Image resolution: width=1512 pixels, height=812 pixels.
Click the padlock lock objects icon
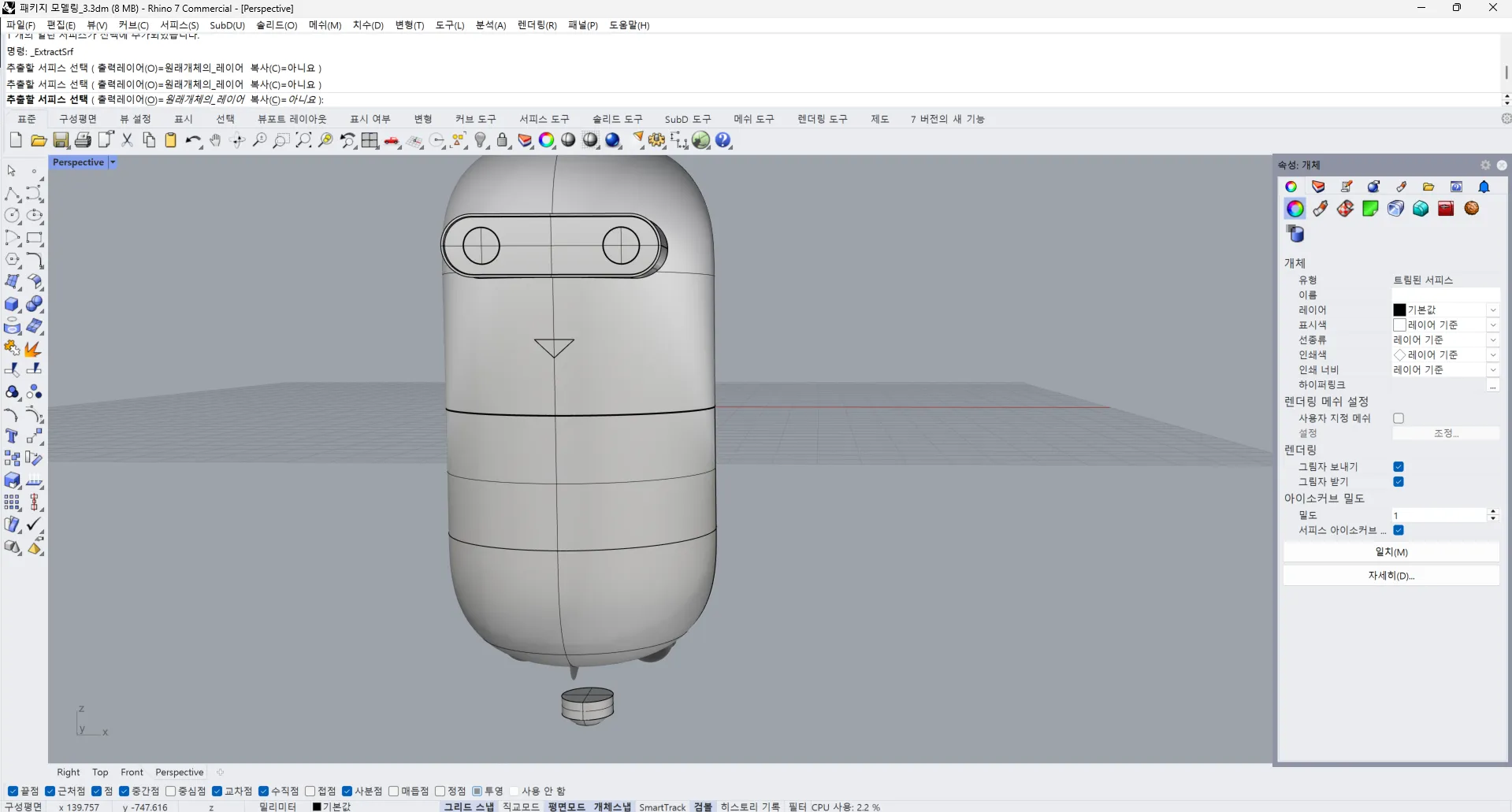pyautogui.click(x=503, y=140)
